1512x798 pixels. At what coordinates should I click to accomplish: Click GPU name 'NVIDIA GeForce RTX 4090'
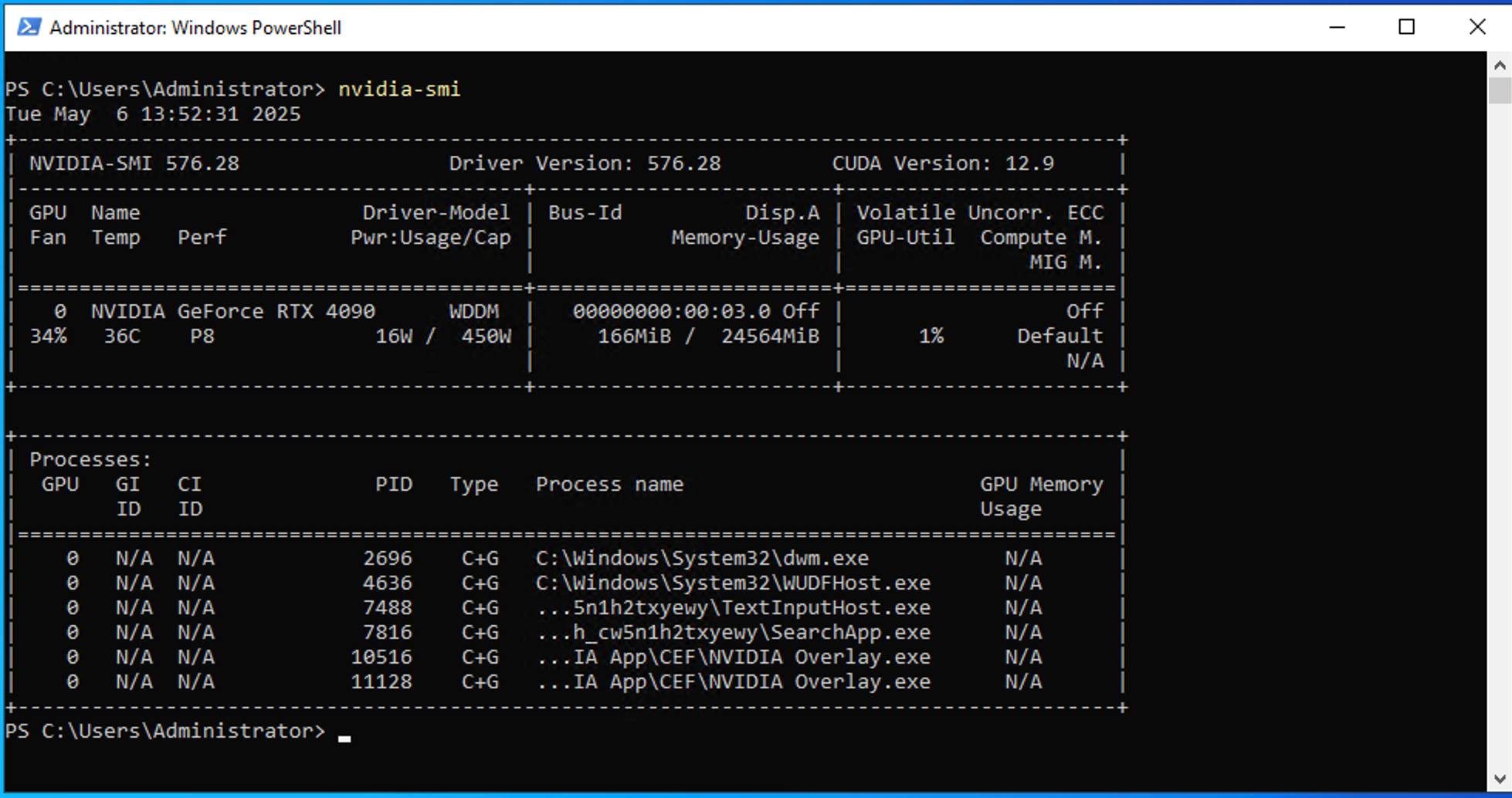click(x=233, y=312)
